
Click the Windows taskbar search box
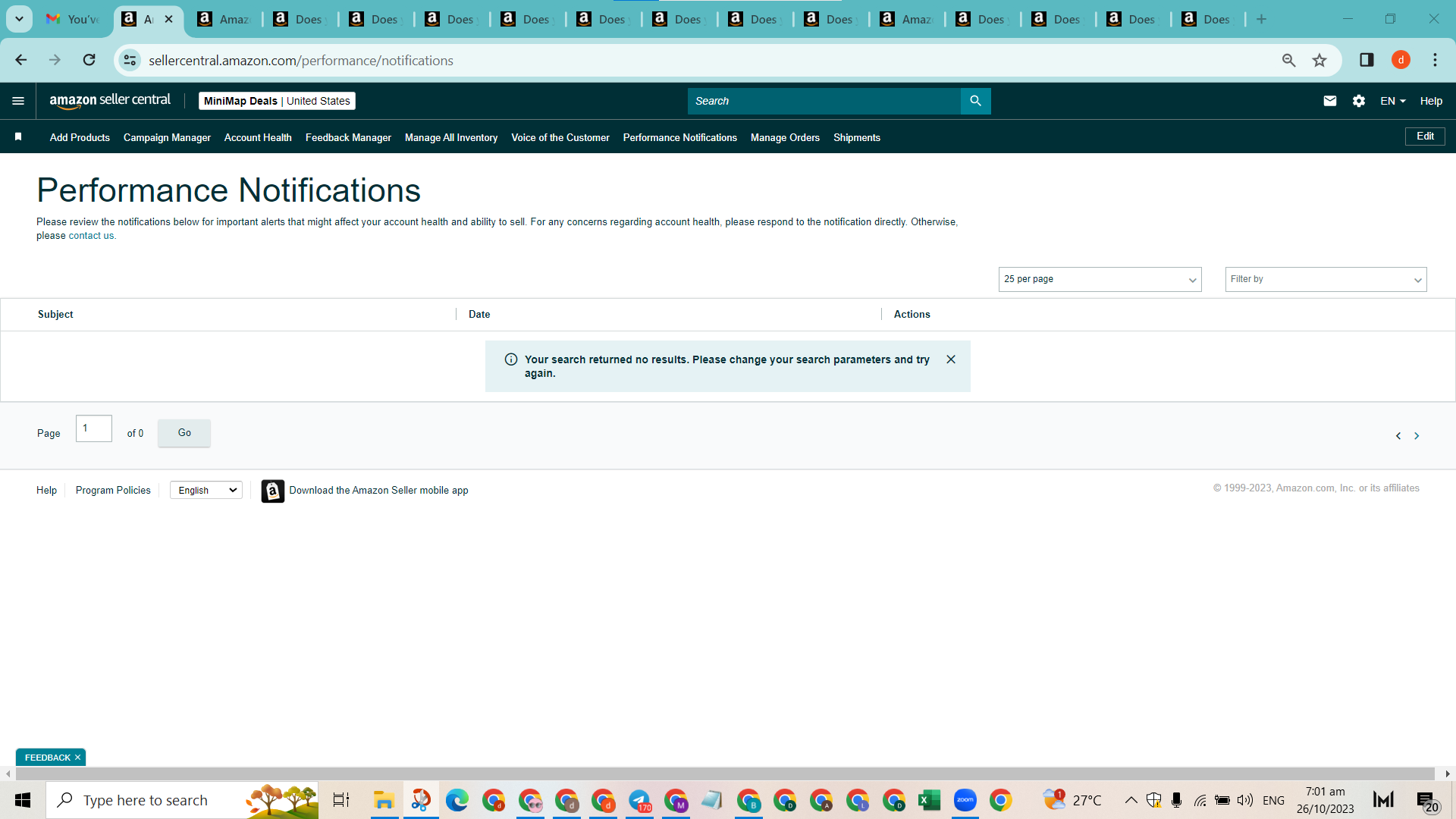[x=182, y=800]
